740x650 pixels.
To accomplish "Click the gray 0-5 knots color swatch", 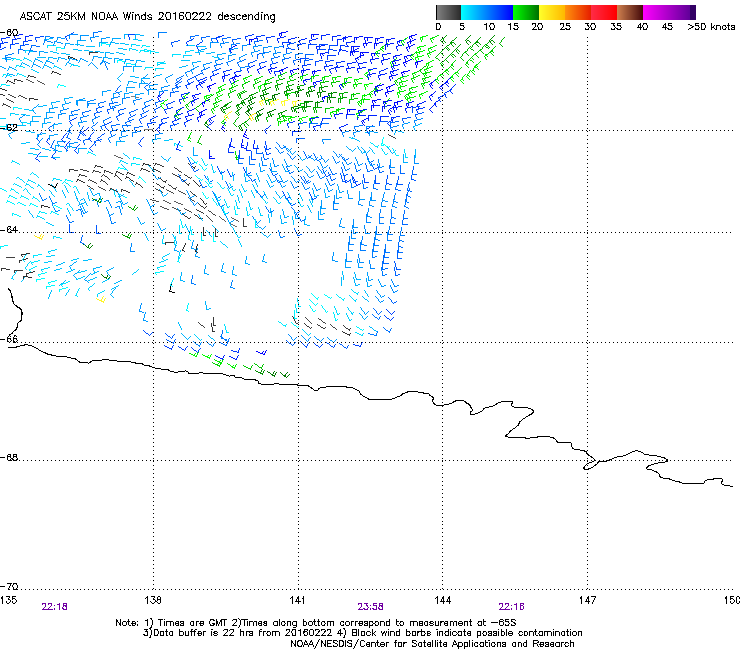I will coord(448,12).
